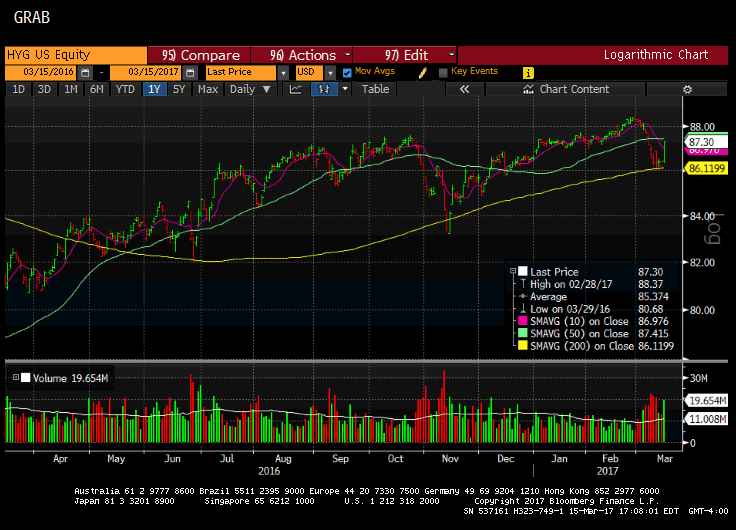
Task: Click the white Last Price legend swatch
Action: [522, 271]
